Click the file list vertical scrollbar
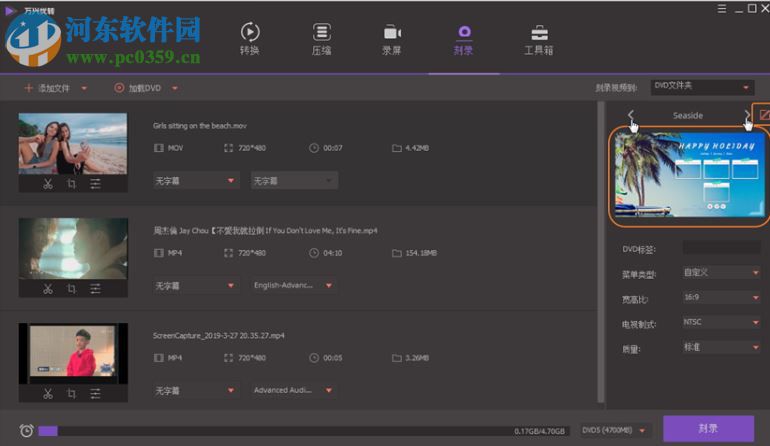 (600, 252)
